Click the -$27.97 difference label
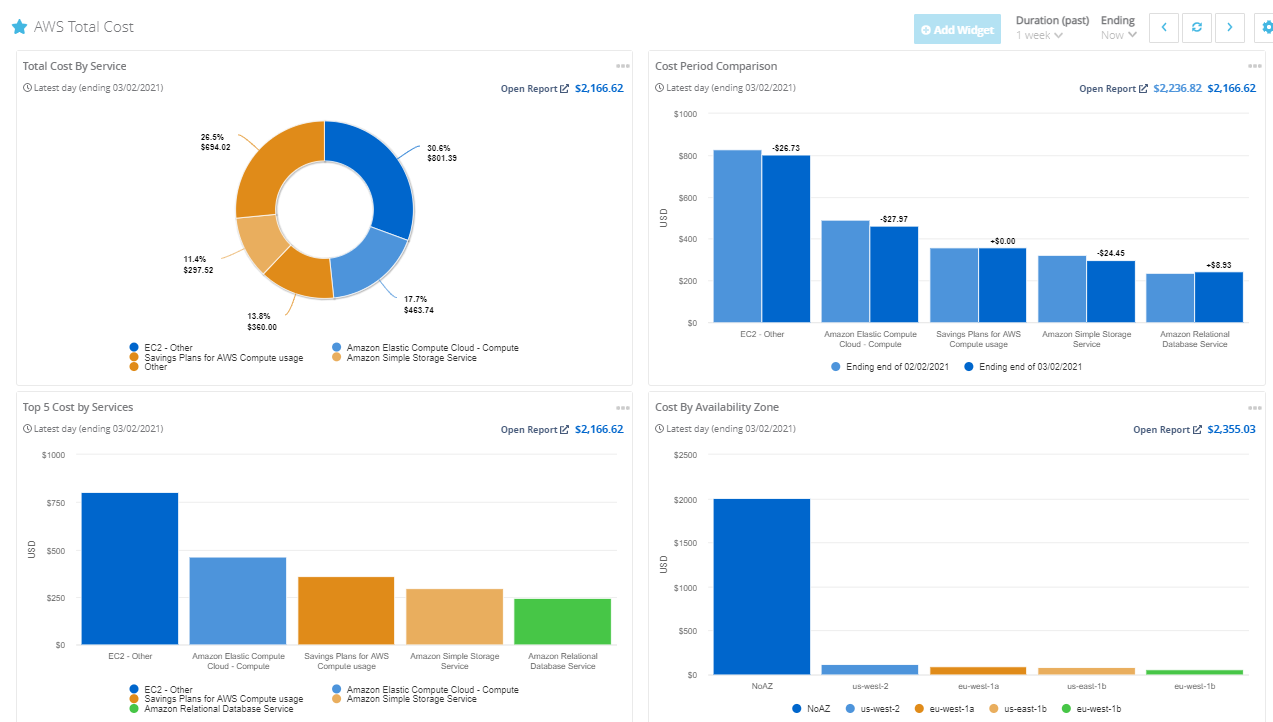This screenshot has height=722, width=1273. coord(894,219)
